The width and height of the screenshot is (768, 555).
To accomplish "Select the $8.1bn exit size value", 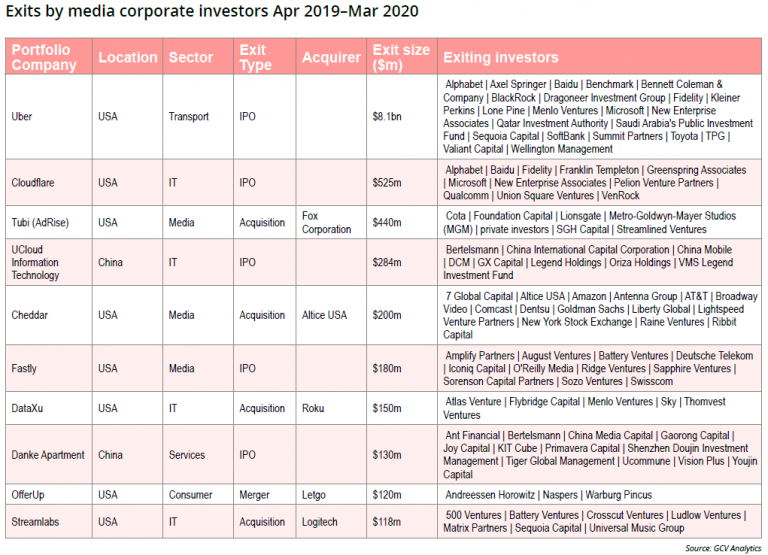I will coord(387,117).
